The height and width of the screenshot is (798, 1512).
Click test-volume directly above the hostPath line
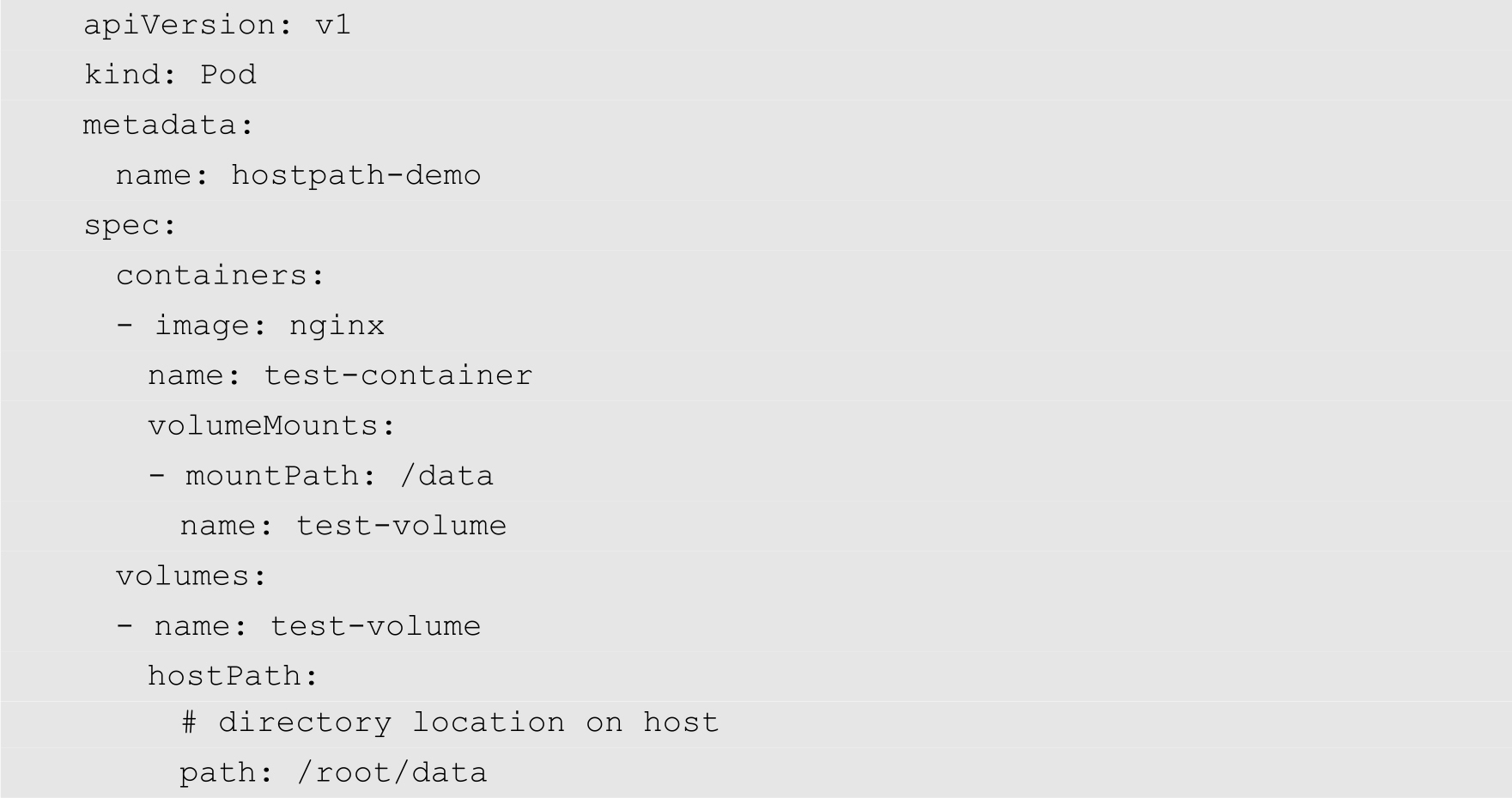coord(375,626)
